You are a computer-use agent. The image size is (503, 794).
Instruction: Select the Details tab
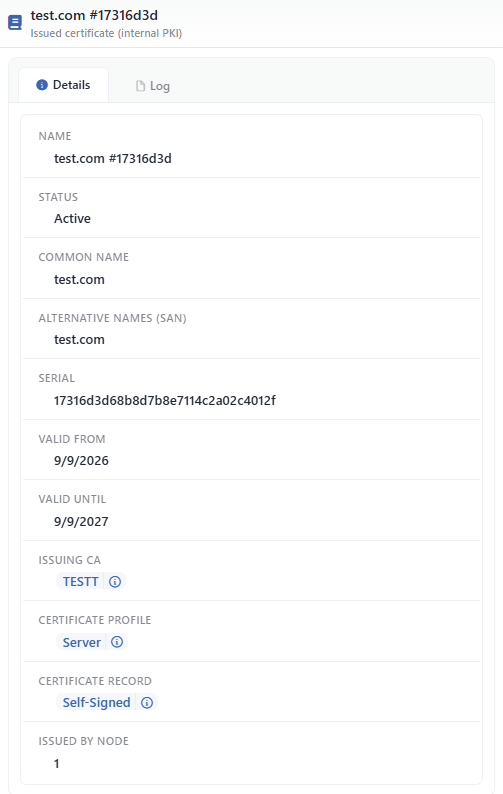click(x=63, y=85)
